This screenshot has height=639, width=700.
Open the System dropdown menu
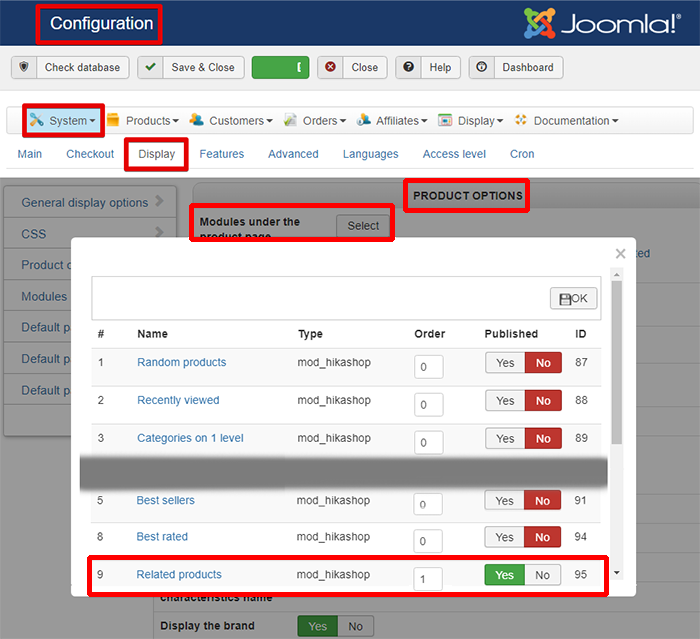[63, 120]
